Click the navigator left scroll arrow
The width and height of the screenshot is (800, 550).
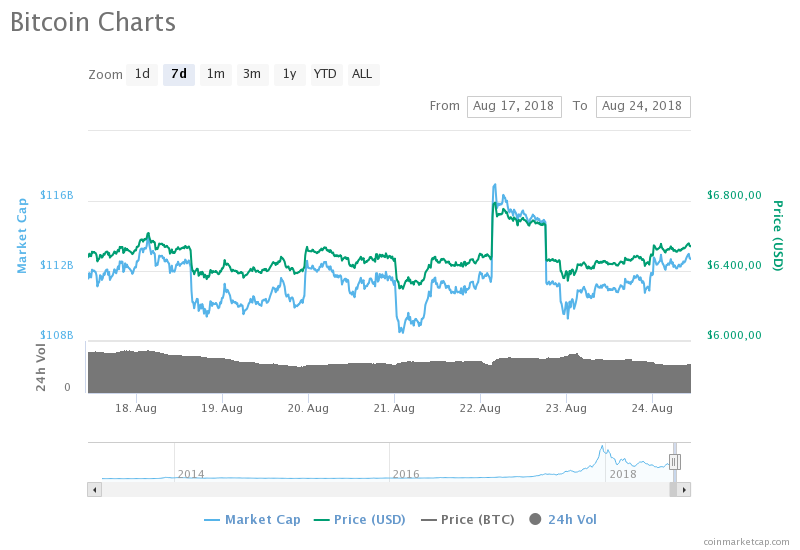point(94,490)
